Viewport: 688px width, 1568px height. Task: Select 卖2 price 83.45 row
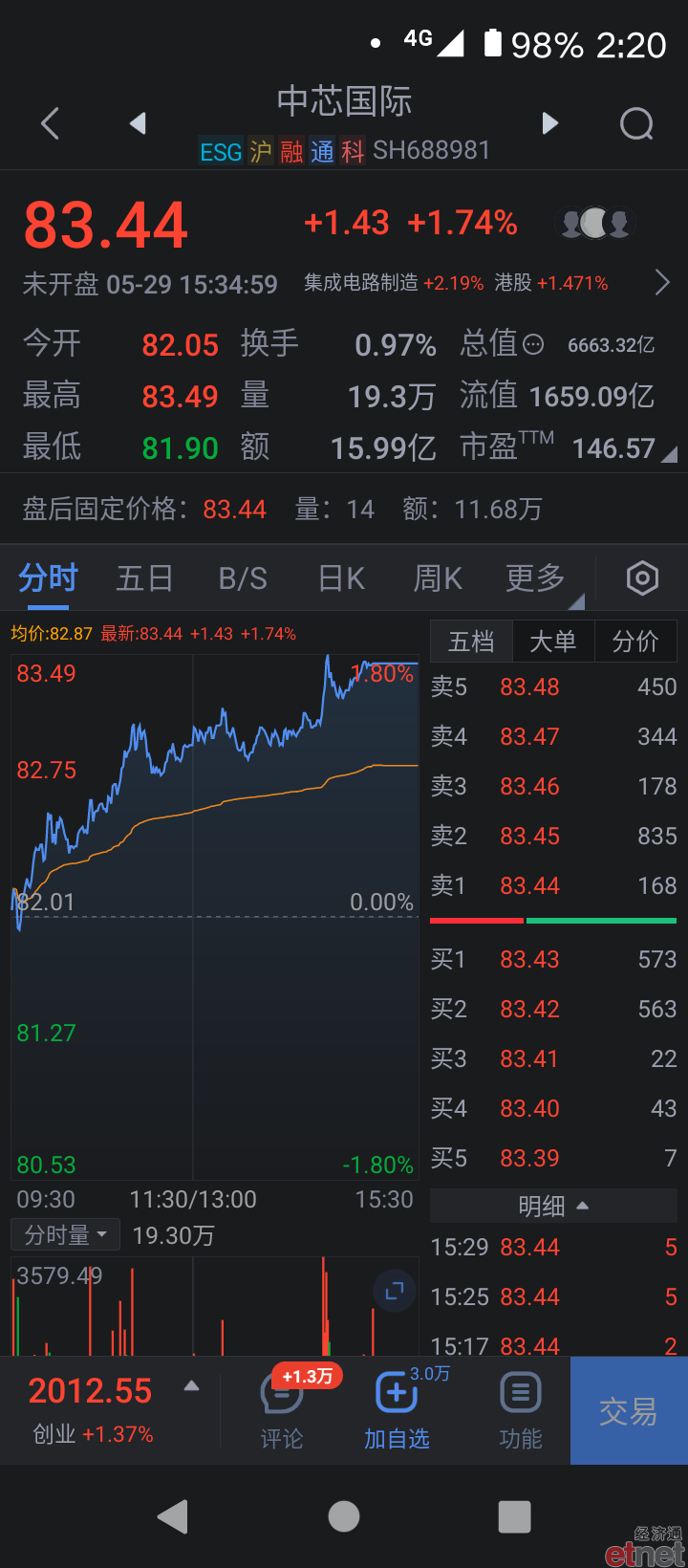pos(553,837)
